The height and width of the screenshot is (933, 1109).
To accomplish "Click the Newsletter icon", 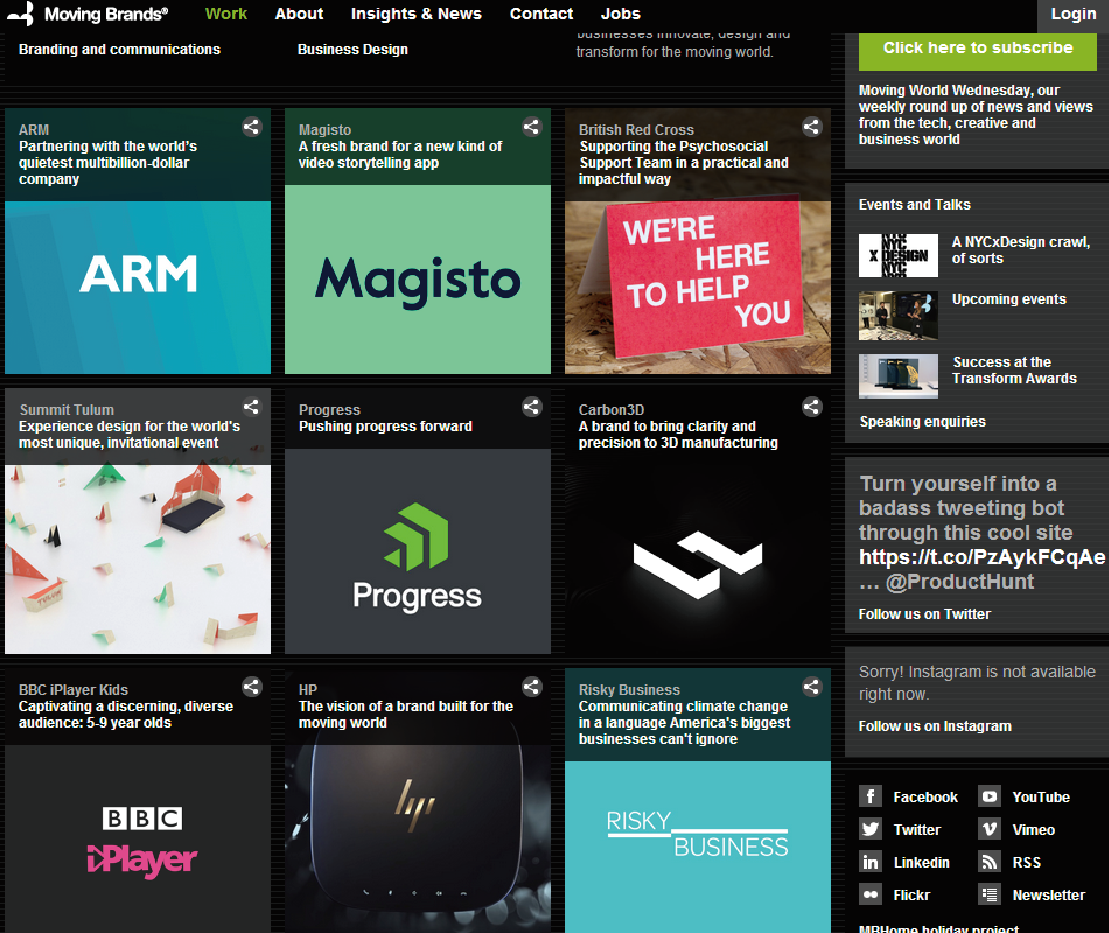I will (x=989, y=894).
